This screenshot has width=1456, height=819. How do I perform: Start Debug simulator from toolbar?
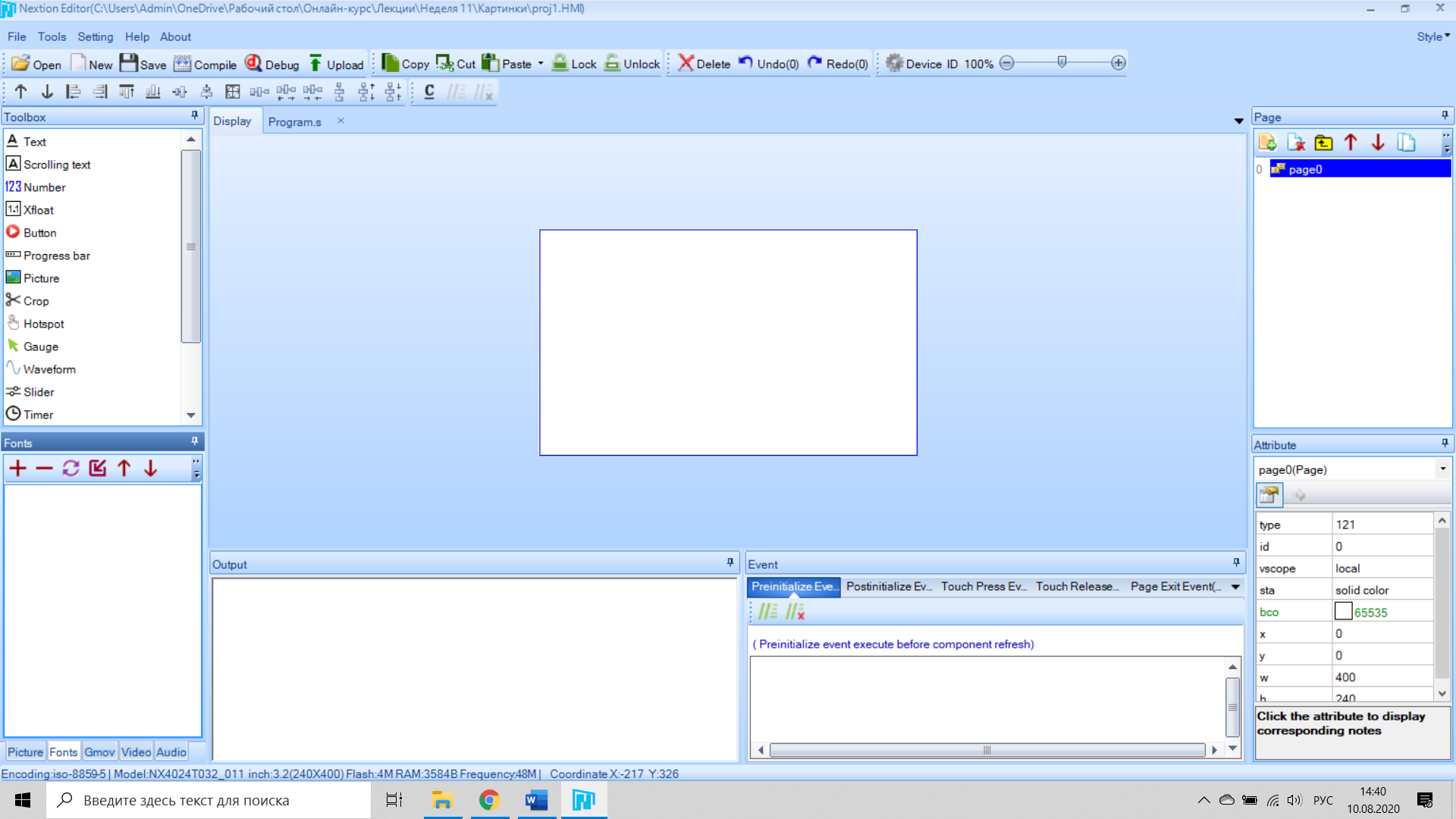click(253, 64)
